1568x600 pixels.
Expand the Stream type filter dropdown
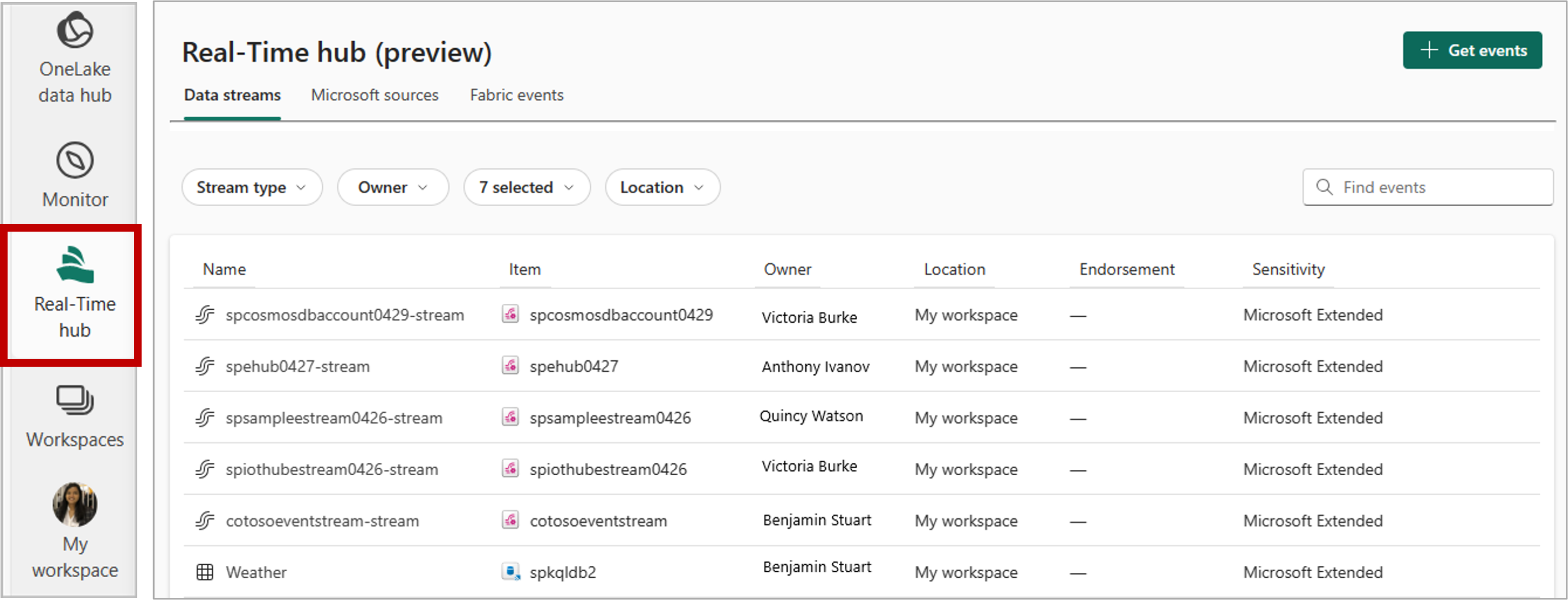(251, 187)
